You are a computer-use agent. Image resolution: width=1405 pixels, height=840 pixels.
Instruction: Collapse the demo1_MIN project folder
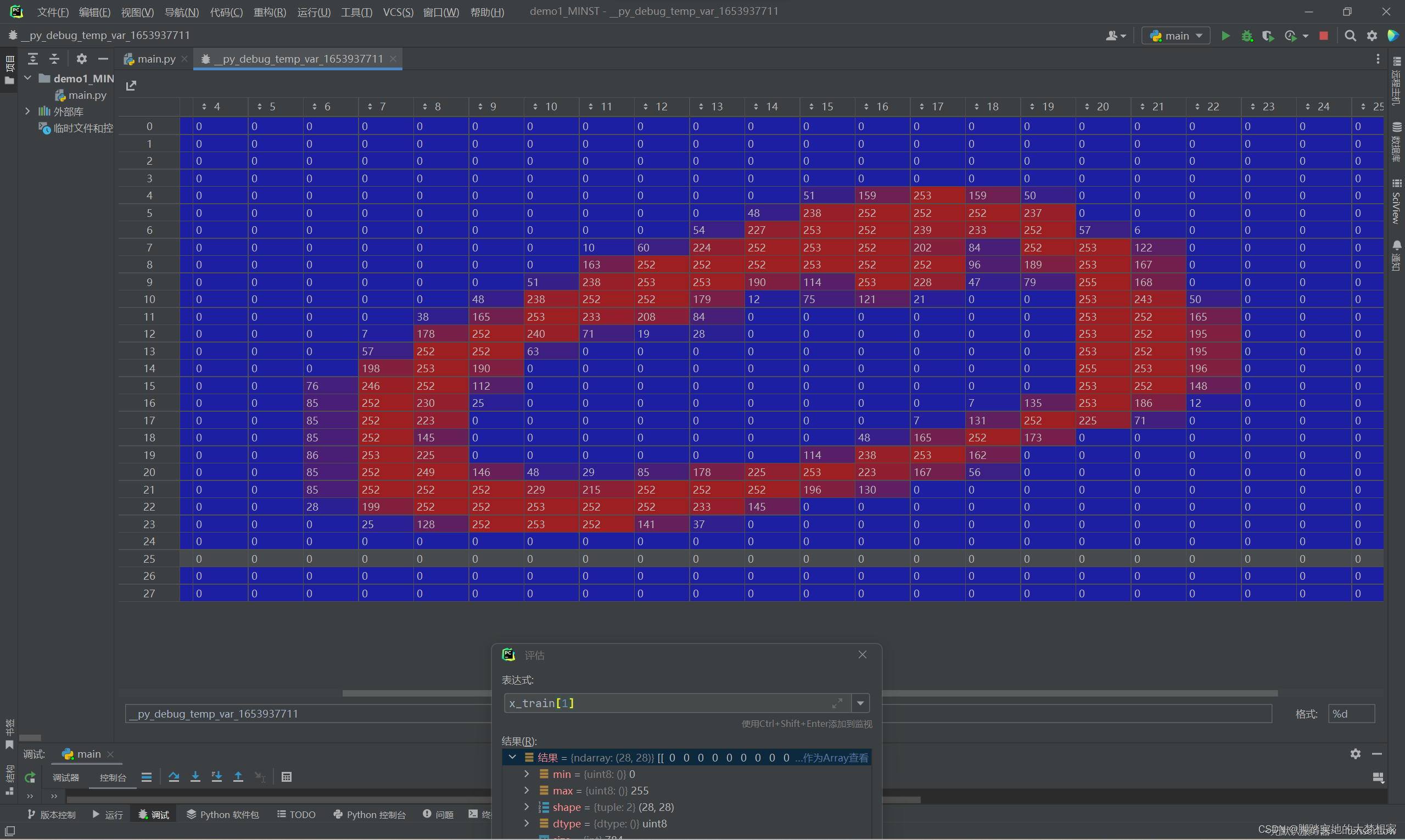tap(28, 78)
